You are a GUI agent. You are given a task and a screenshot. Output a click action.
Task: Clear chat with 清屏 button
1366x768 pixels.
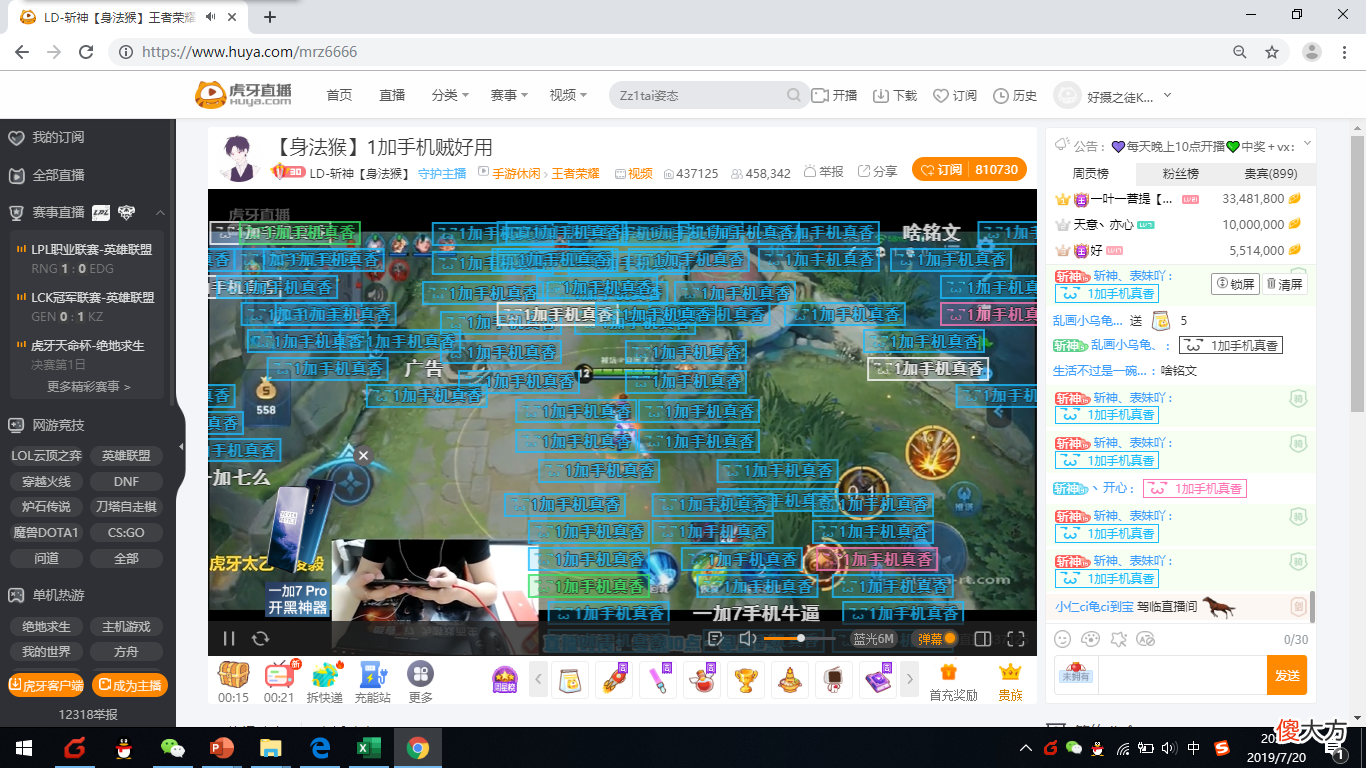pos(1285,284)
